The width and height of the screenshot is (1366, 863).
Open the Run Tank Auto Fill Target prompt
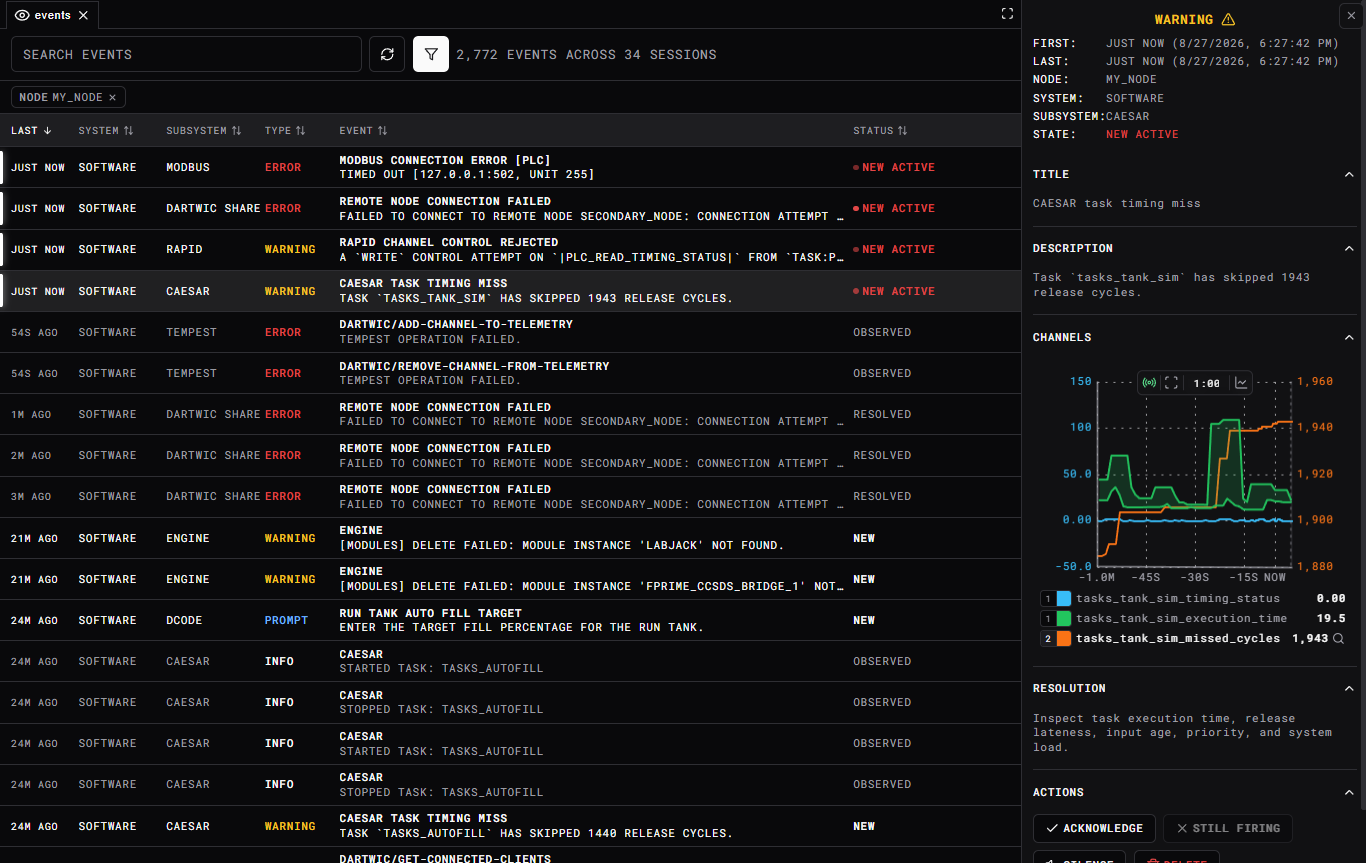click(510, 620)
